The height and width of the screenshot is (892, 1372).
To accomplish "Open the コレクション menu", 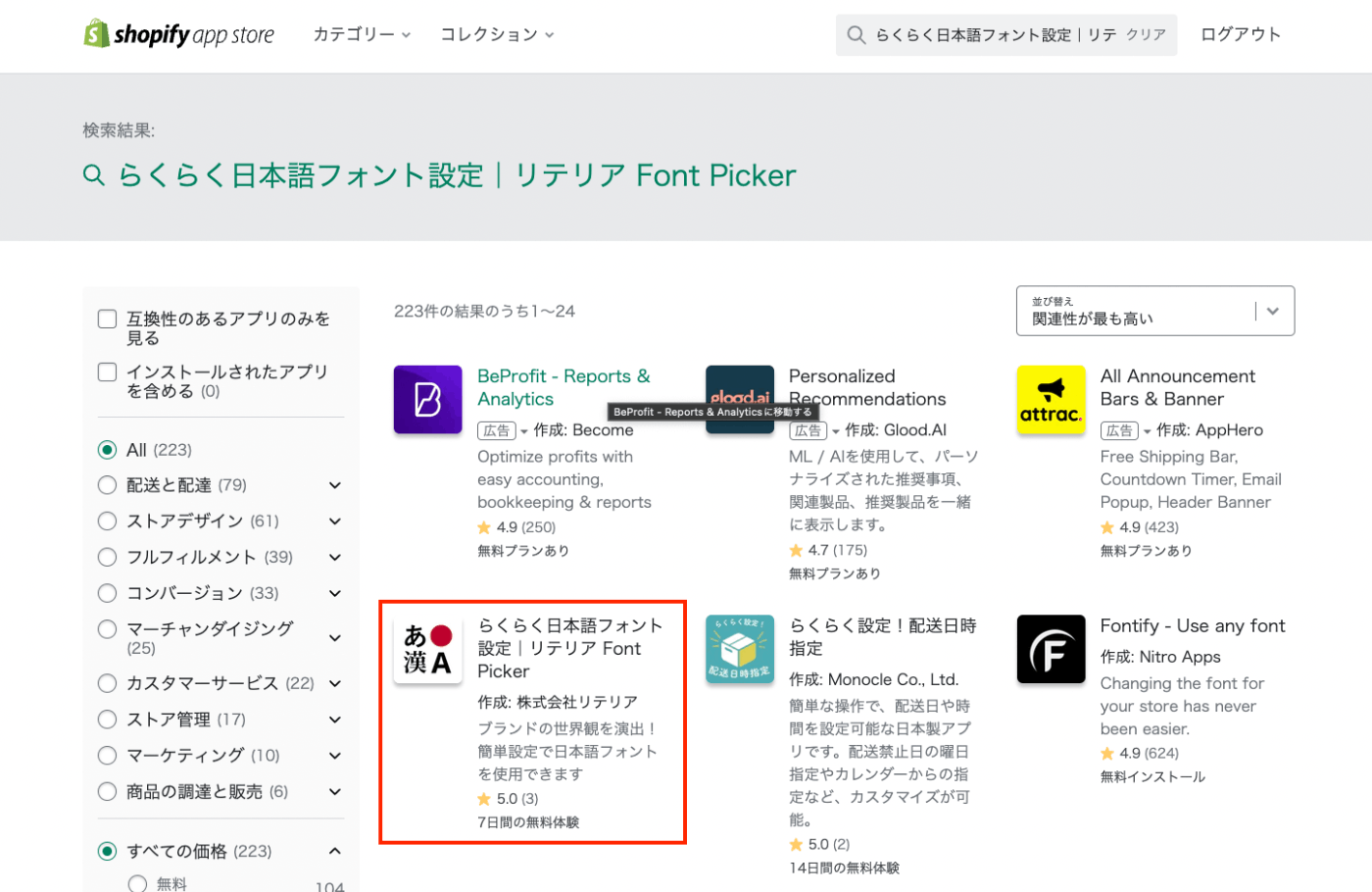I will (497, 34).
